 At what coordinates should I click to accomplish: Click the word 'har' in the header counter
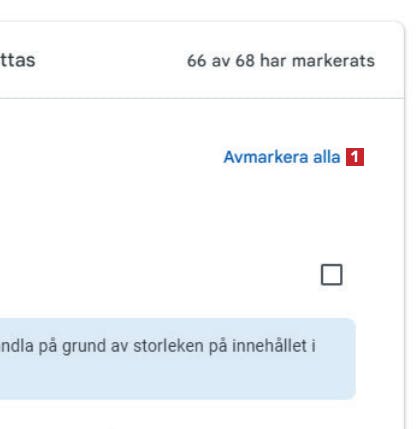[x=273, y=61]
